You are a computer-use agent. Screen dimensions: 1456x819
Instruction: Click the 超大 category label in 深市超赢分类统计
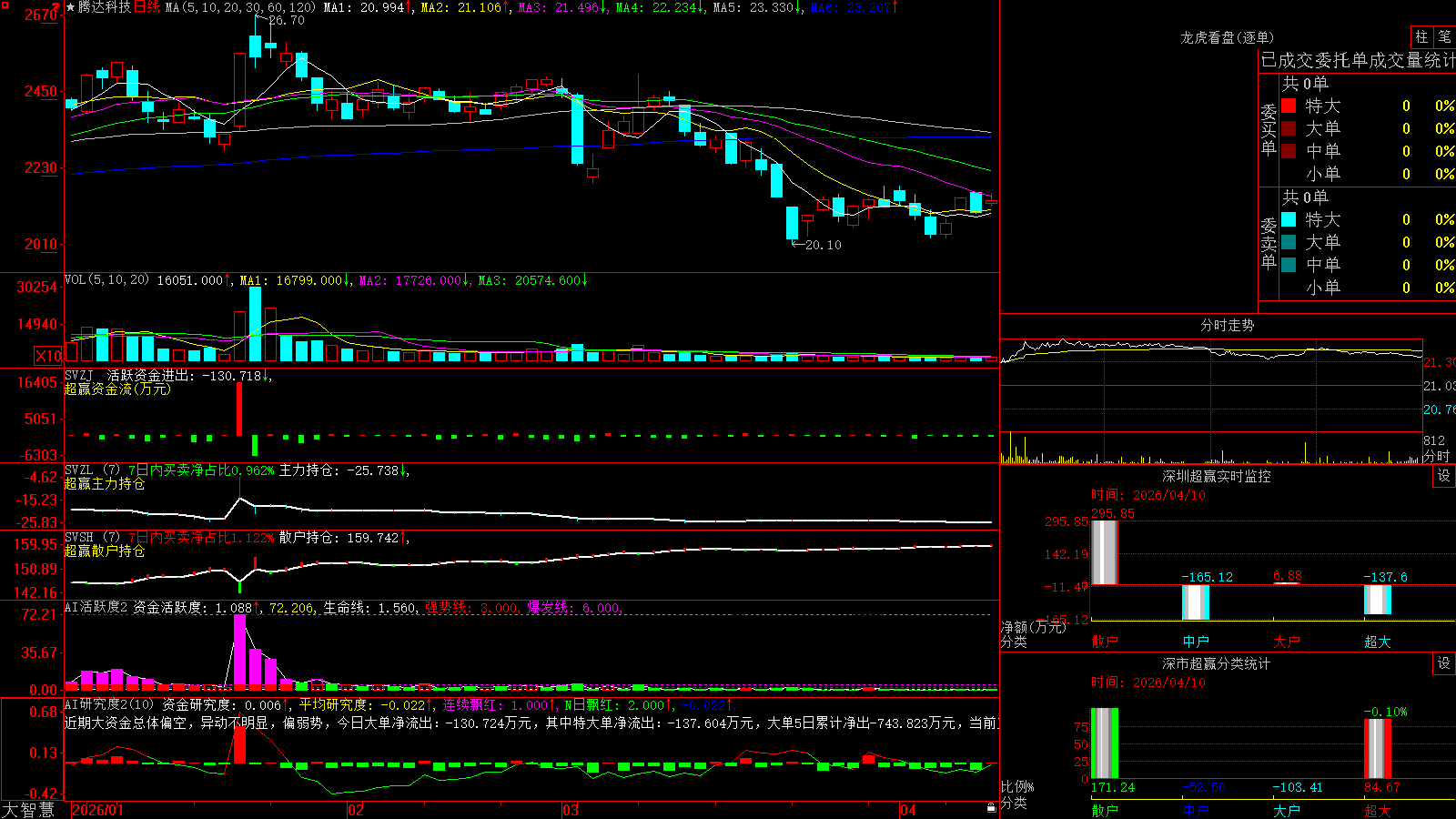1378,811
